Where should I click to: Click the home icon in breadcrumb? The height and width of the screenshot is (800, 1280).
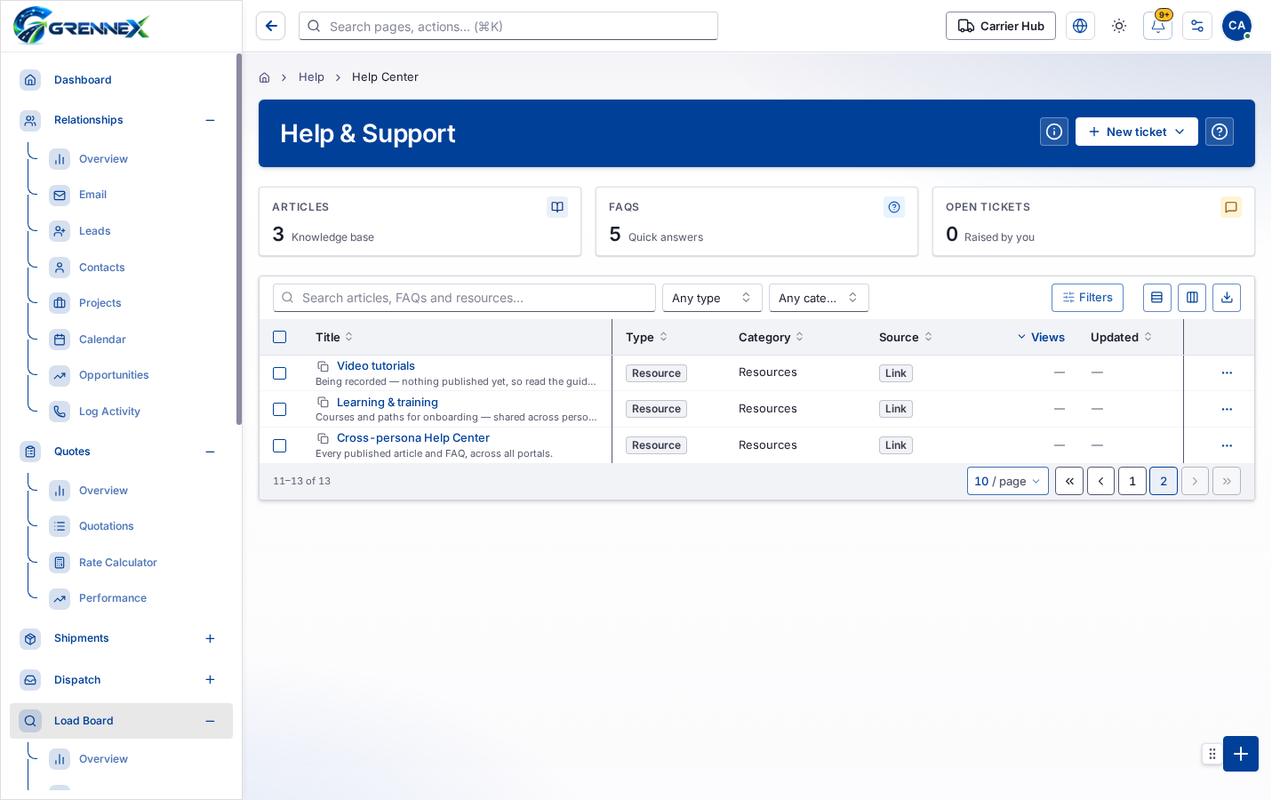pos(264,77)
